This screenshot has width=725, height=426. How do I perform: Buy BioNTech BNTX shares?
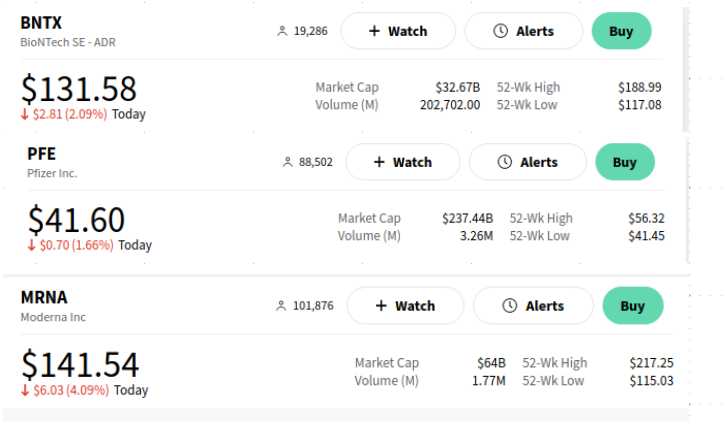621,31
